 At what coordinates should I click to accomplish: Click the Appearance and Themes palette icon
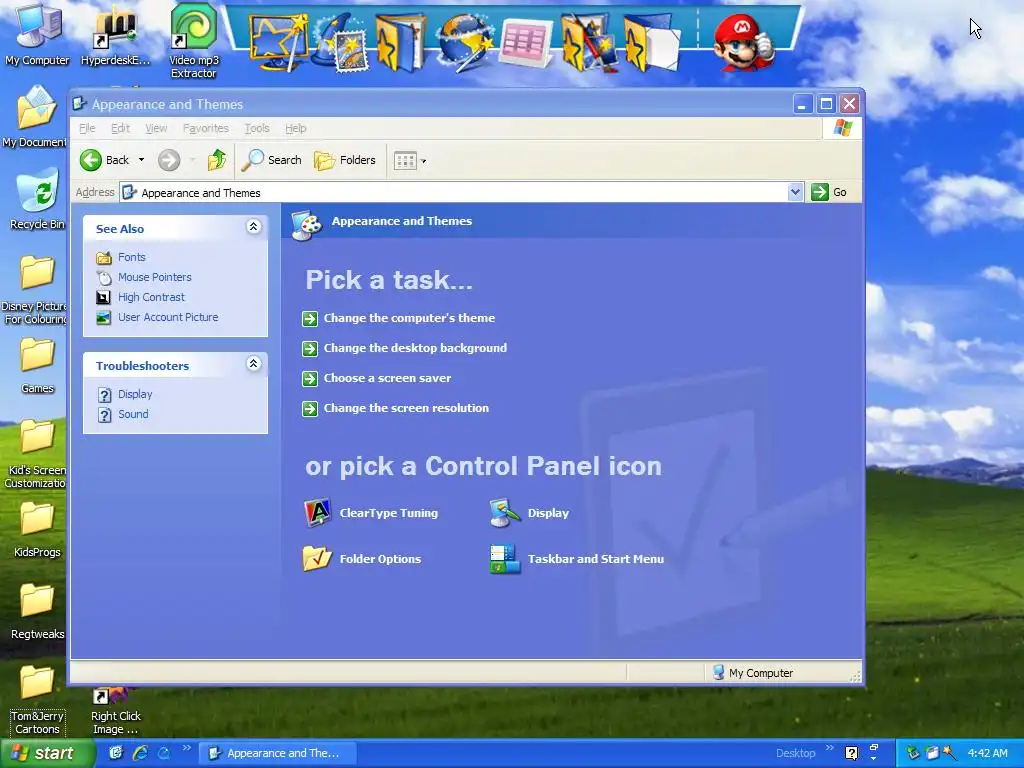[306, 225]
